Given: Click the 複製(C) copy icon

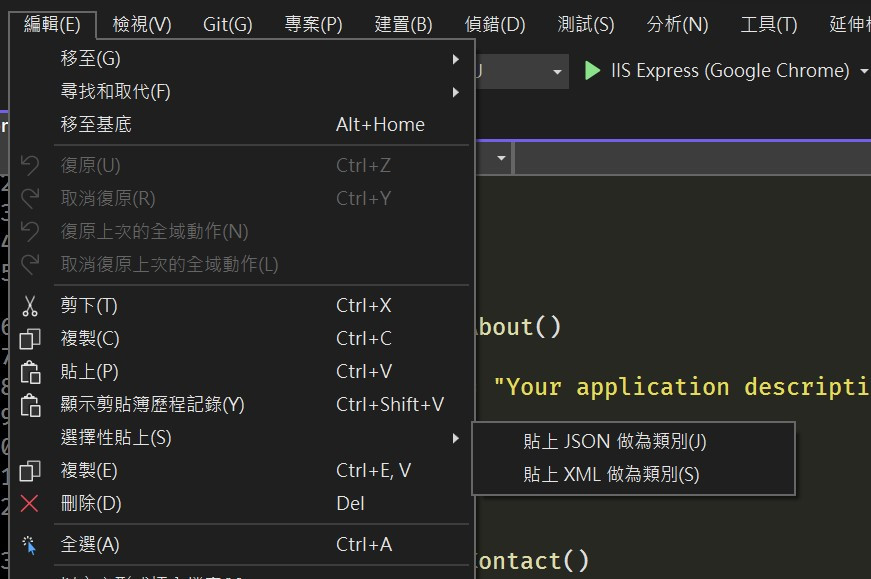Looking at the screenshot, I should (x=30, y=338).
